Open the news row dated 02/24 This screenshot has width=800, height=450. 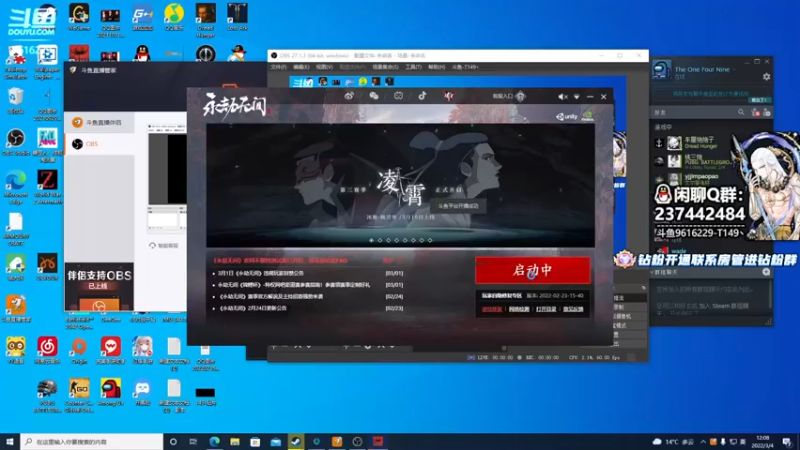308,296
